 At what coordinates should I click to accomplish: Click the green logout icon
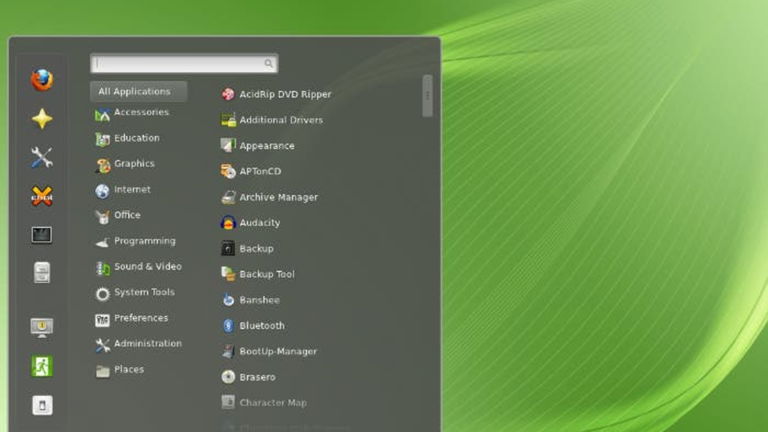pos(42,366)
